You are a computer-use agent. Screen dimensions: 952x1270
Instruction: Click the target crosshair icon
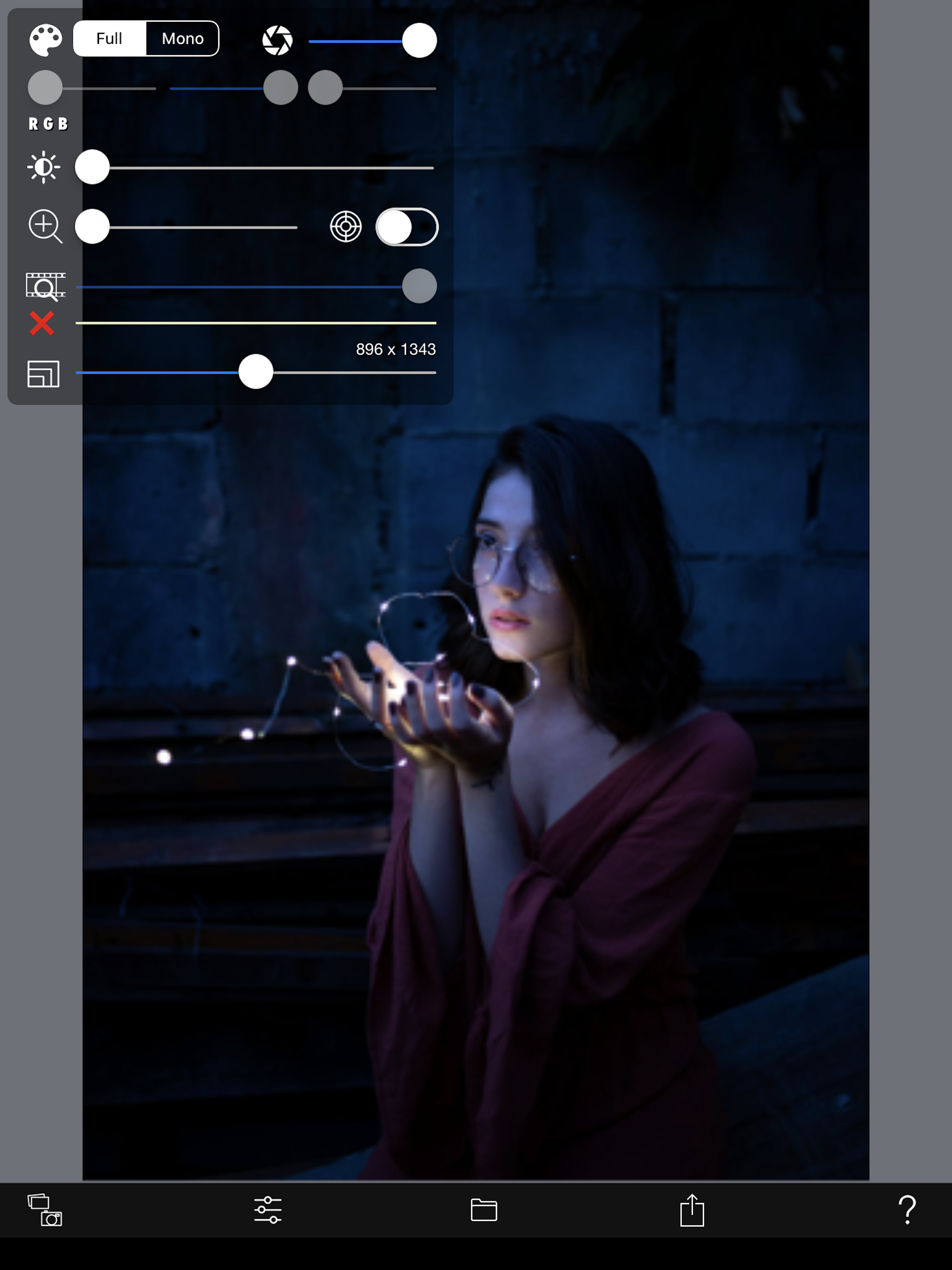346,227
